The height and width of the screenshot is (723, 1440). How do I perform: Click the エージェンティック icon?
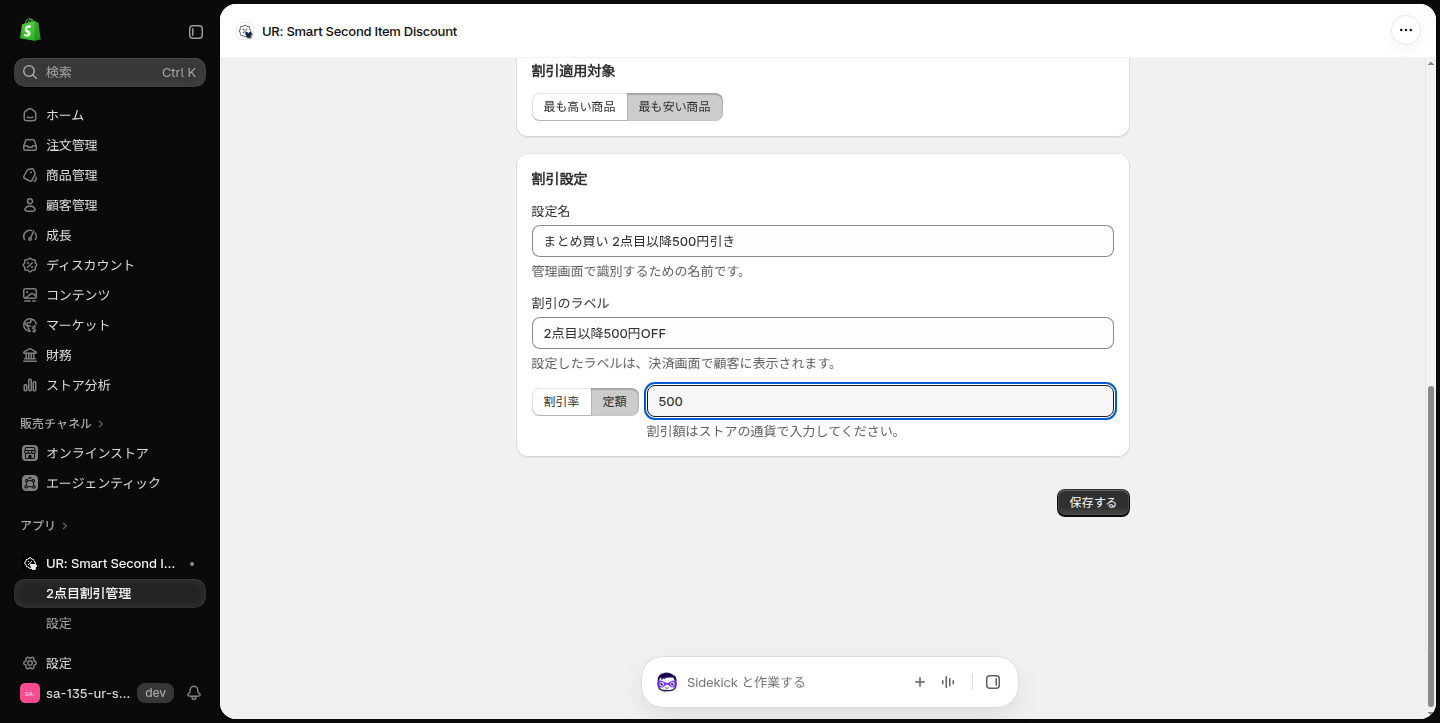pos(30,483)
